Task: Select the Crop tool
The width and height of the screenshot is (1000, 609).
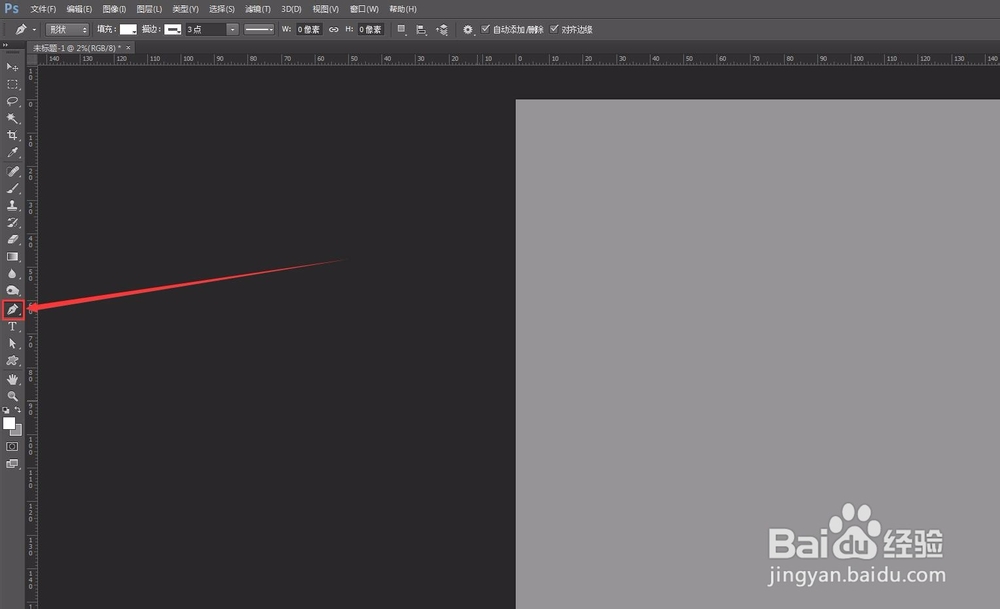Action: [12, 135]
